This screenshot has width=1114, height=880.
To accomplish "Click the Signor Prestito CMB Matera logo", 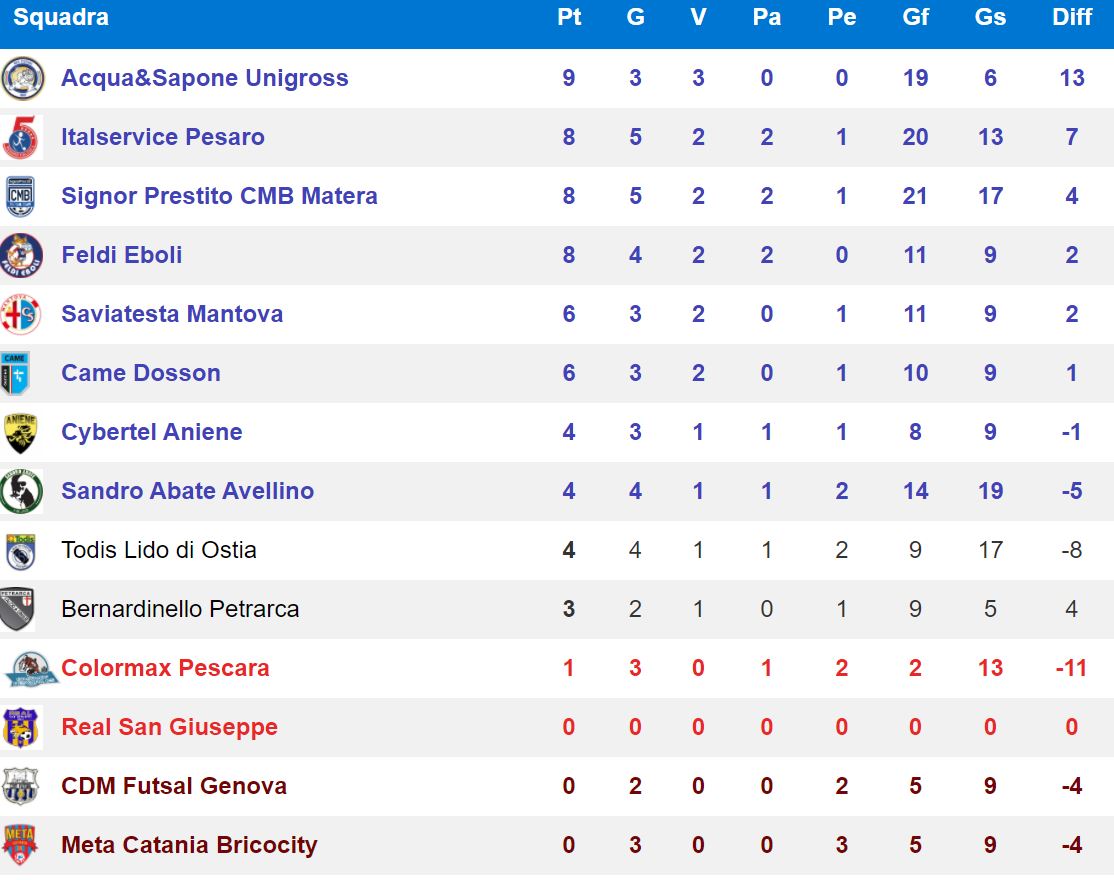I will coord(21,196).
